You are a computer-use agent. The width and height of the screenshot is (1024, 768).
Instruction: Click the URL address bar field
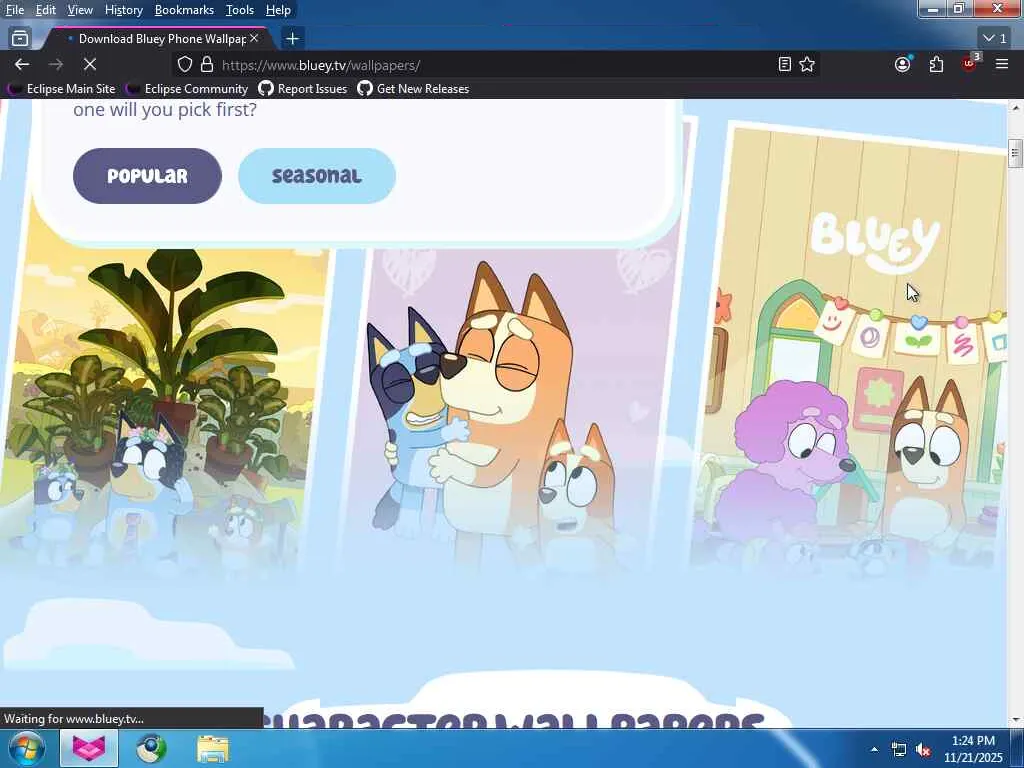point(496,65)
